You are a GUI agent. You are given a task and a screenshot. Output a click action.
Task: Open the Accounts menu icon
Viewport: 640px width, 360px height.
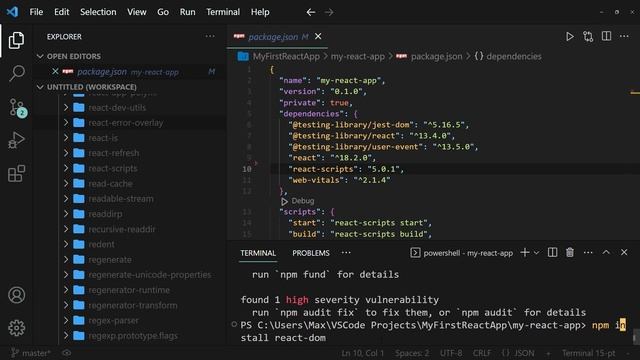click(x=16, y=295)
